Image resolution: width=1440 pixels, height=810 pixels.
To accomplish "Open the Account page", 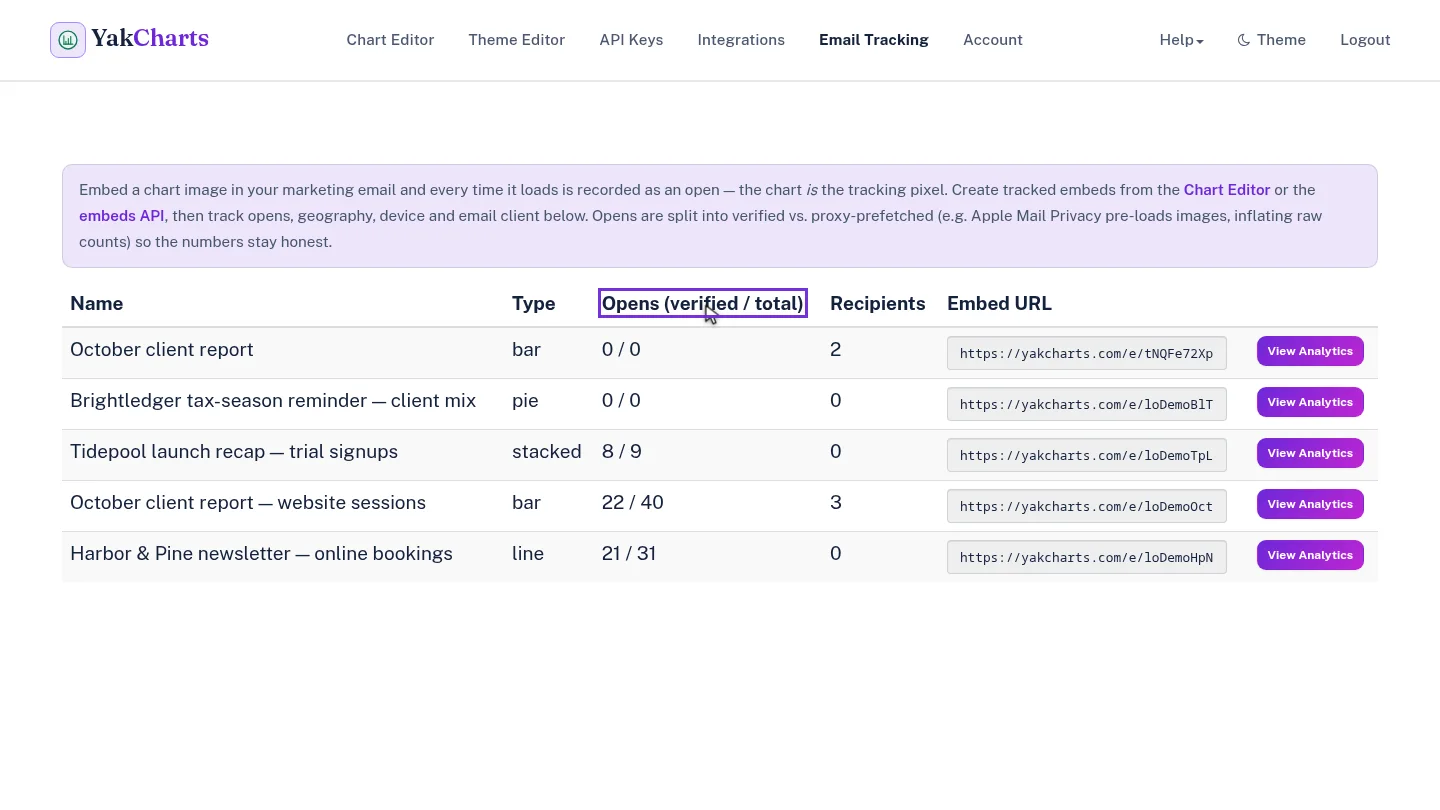I will click(992, 40).
